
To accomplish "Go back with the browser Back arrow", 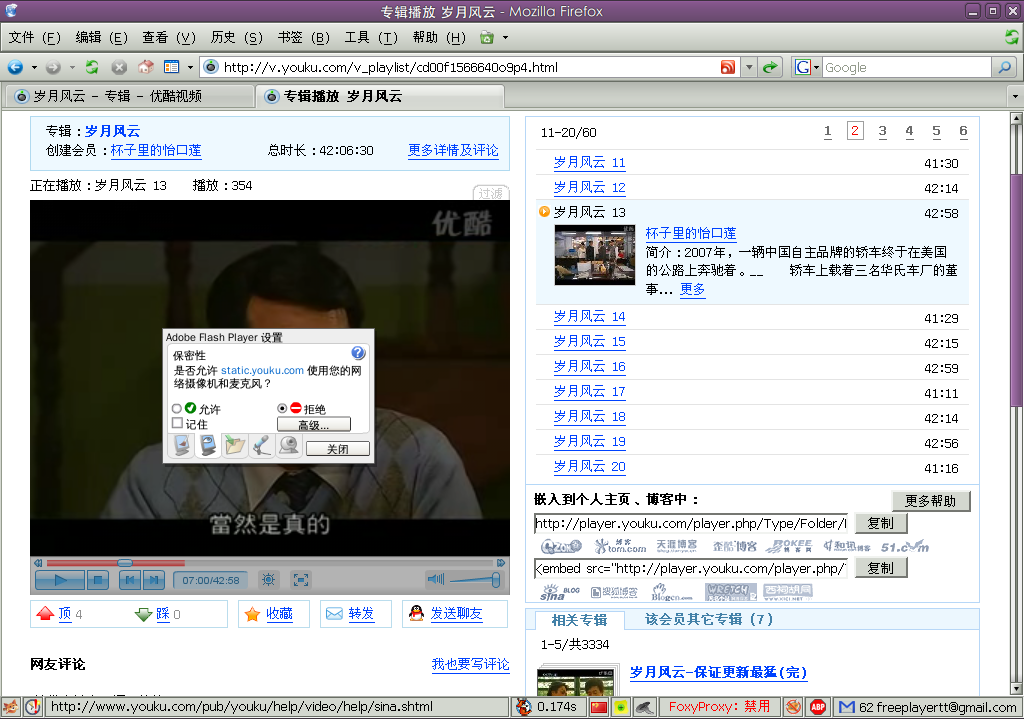I will [15, 67].
